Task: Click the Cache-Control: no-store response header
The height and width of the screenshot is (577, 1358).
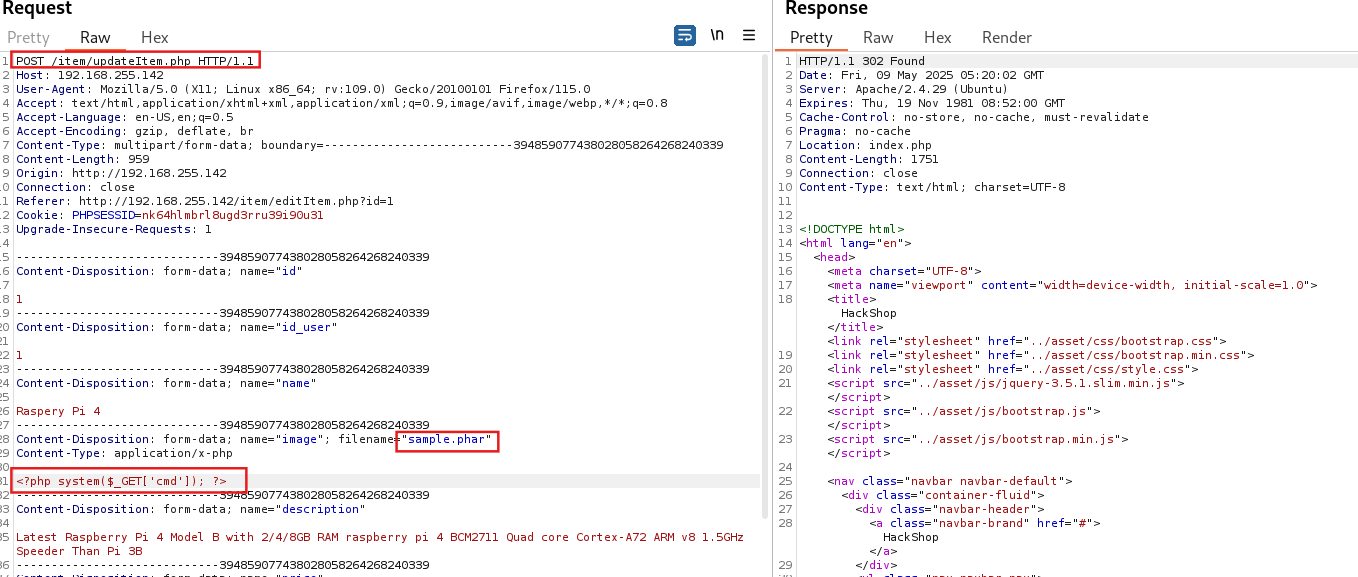Action: pyautogui.click(x=974, y=117)
